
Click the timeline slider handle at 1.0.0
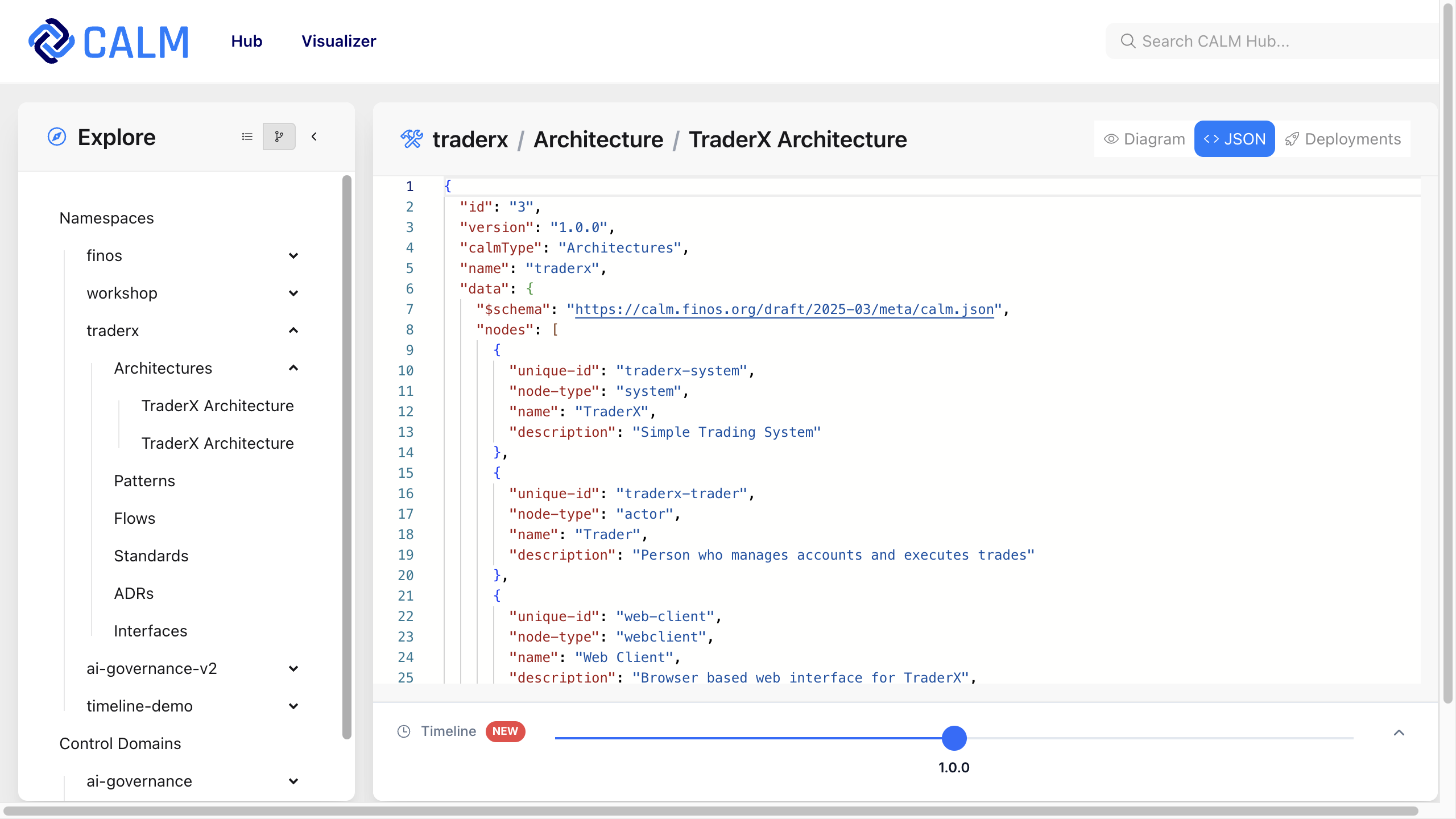(x=954, y=738)
